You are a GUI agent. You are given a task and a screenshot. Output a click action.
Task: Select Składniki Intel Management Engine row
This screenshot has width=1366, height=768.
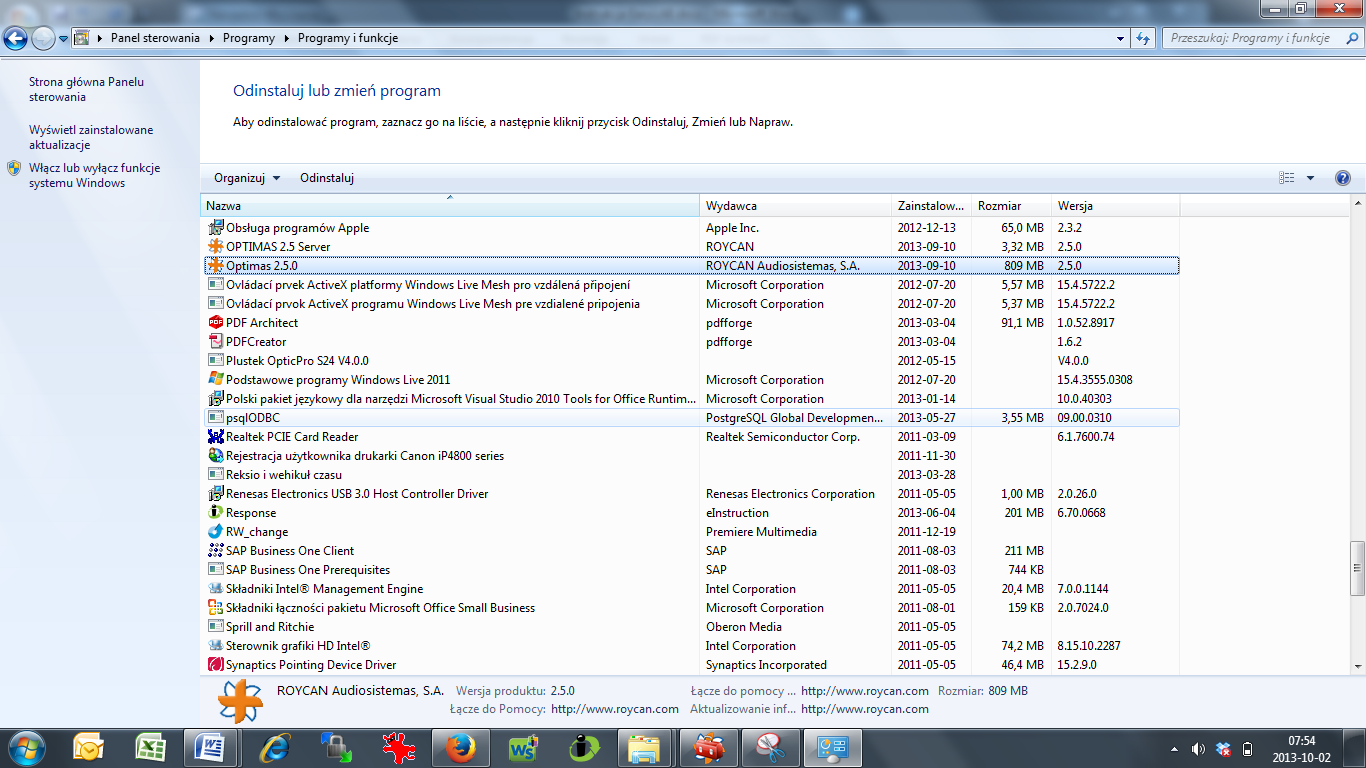click(x=691, y=589)
